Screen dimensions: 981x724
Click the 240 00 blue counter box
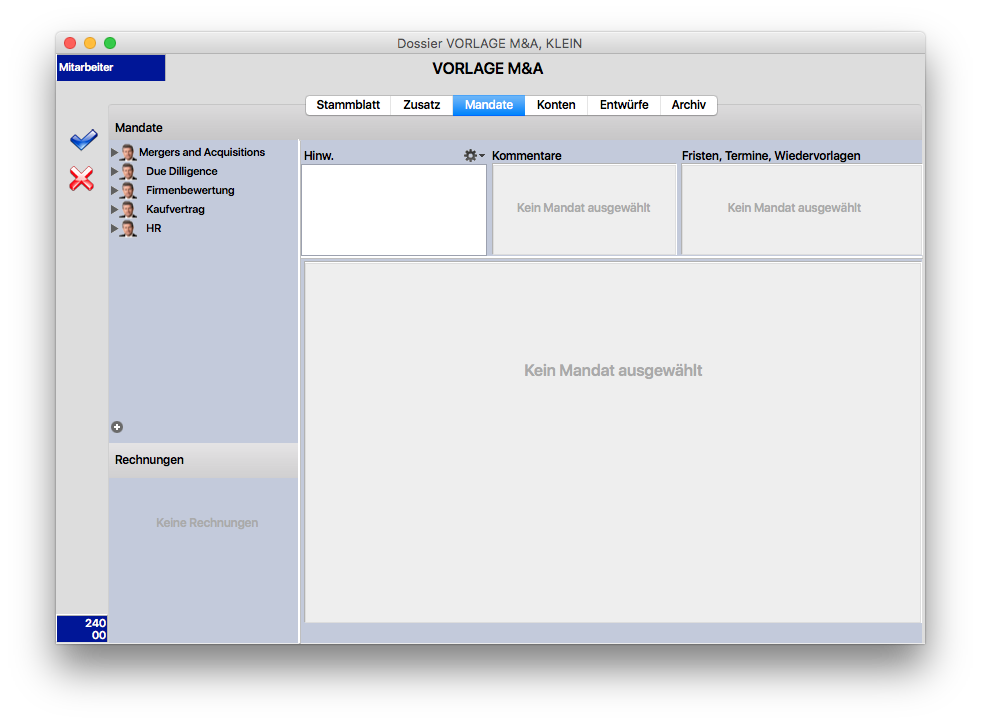[82, 629]
